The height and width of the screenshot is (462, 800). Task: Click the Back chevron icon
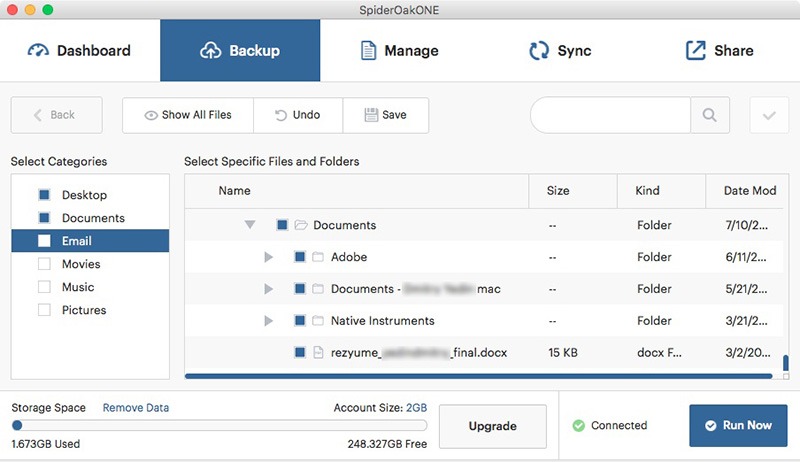point(37,115)
